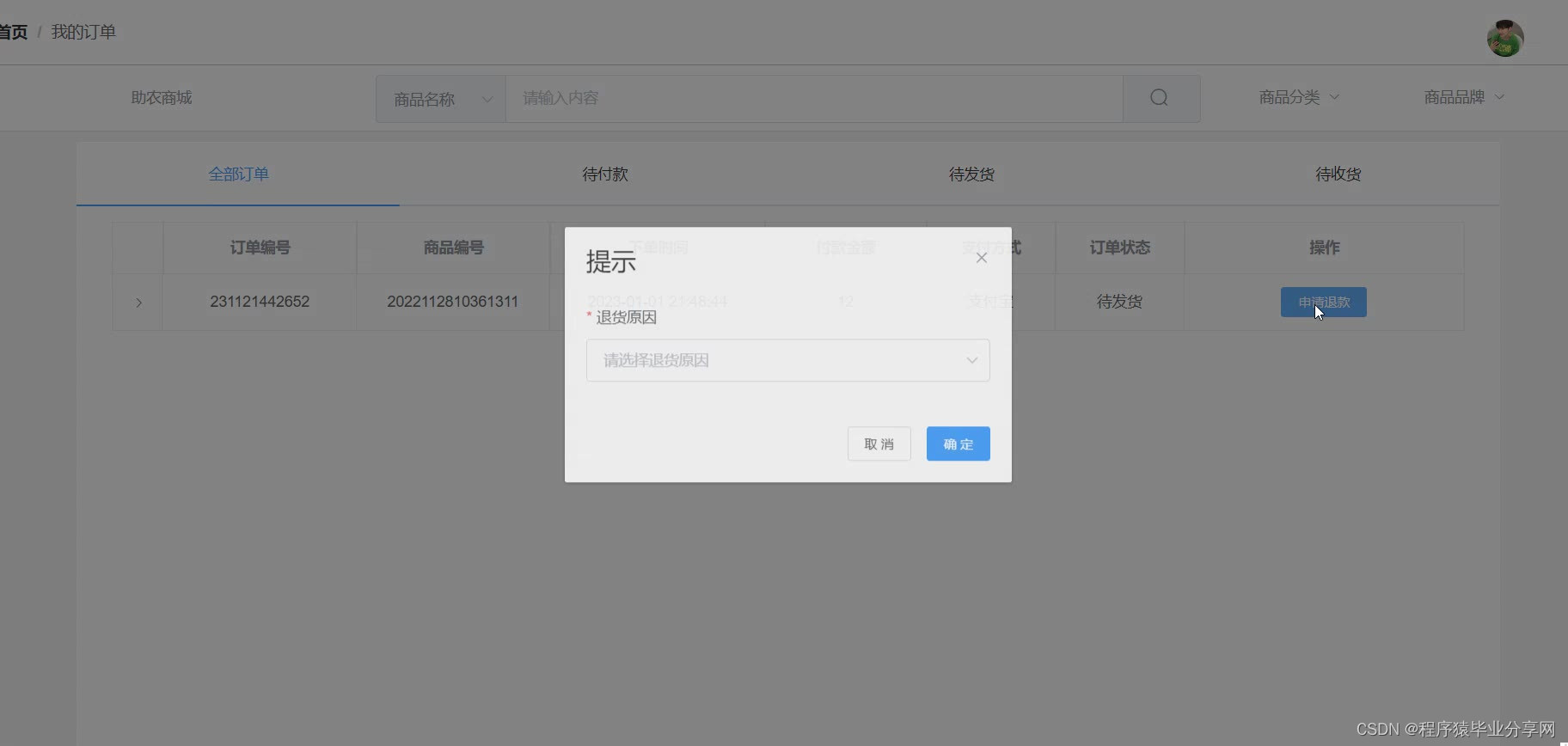Image resolution: width=1568 pixels, height=746 pixels.
Task: Close the 提示 dialog with X
Action: (981, 258)
